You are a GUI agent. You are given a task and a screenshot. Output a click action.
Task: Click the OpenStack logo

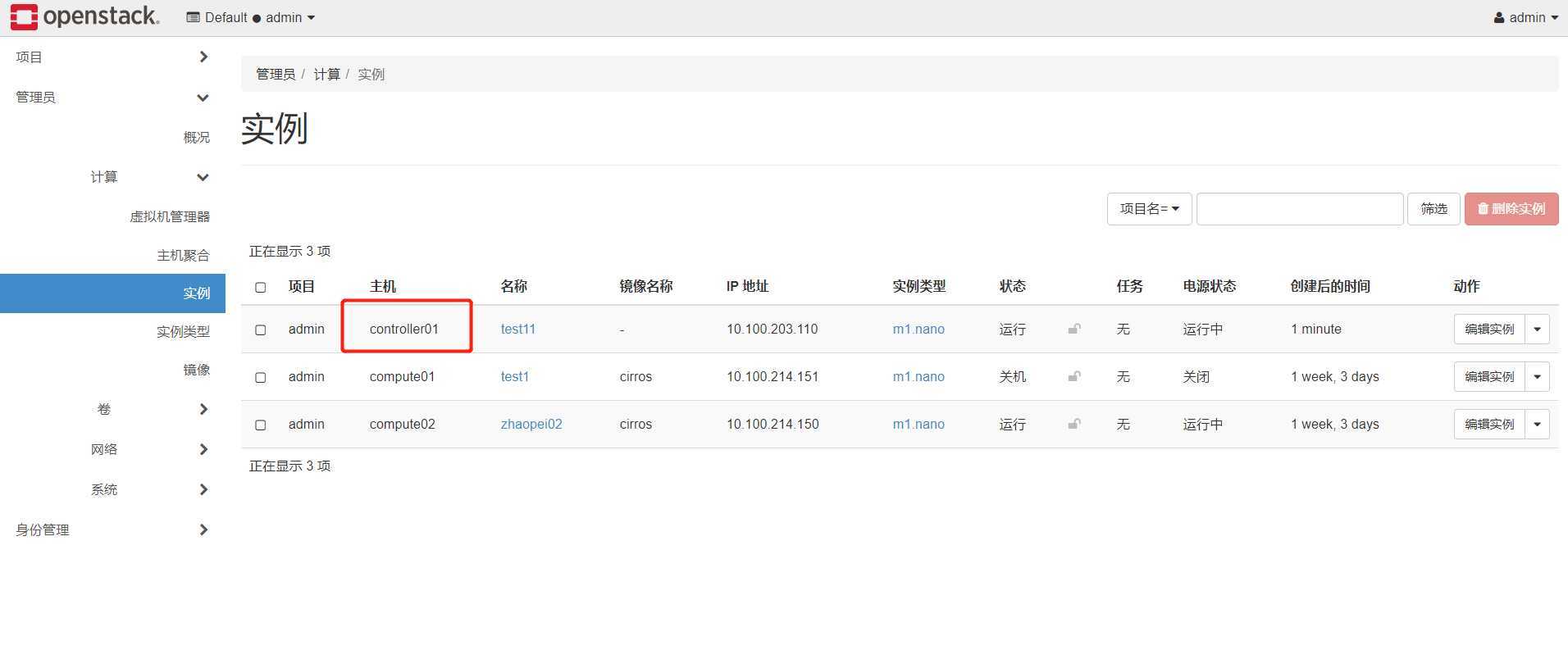pos(84,17)
